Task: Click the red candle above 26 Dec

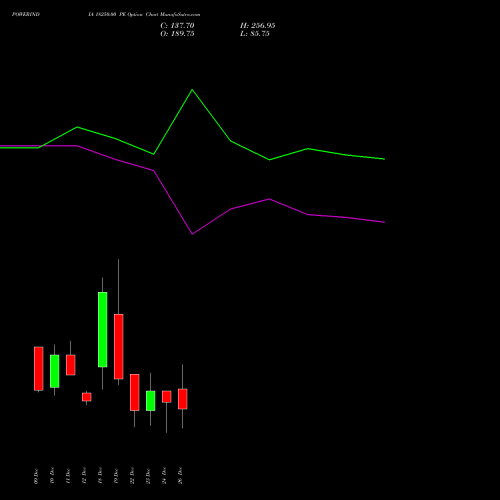Action: tap(183, 399)
